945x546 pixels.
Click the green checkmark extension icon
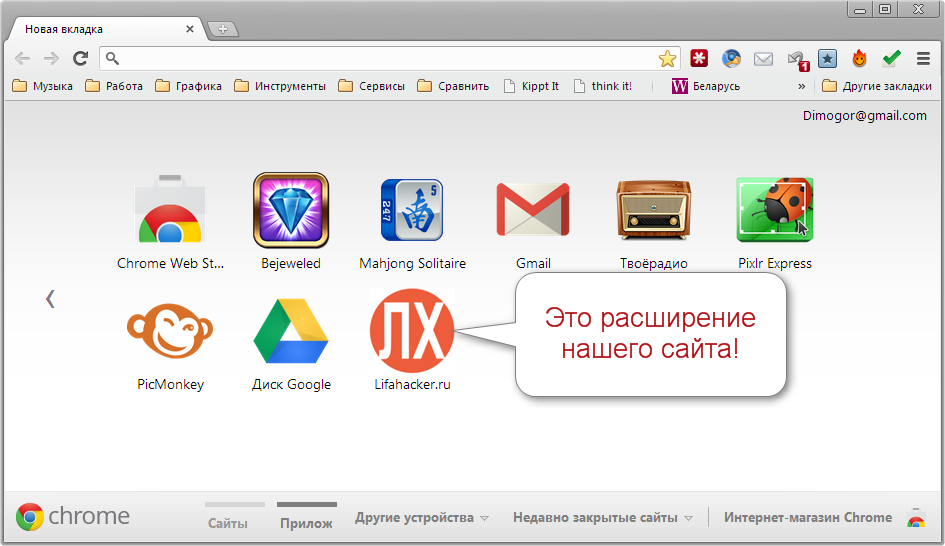click(x=891, y=59)
